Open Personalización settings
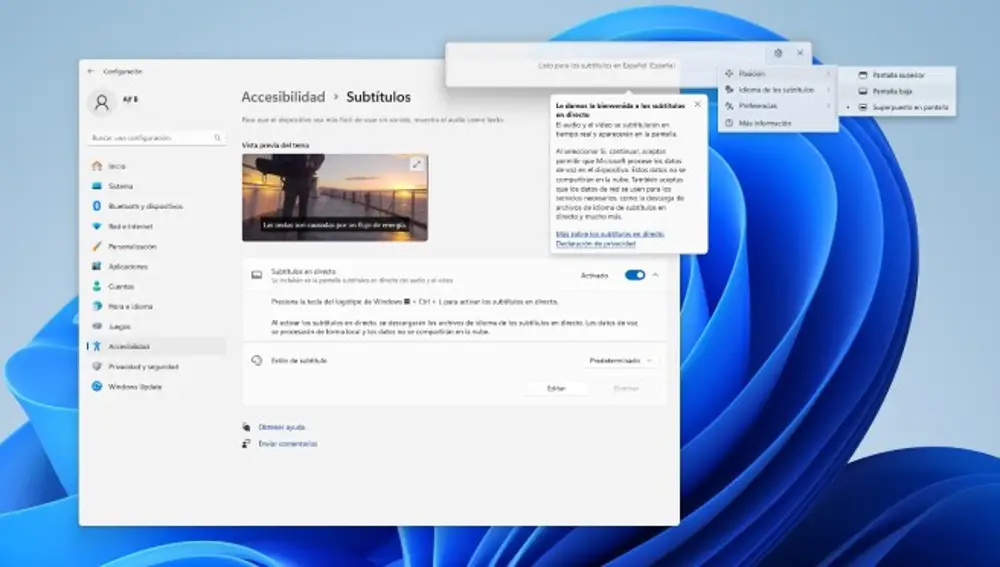The height and width of the screenshot is (567, 1000). [x=157, y=246]
